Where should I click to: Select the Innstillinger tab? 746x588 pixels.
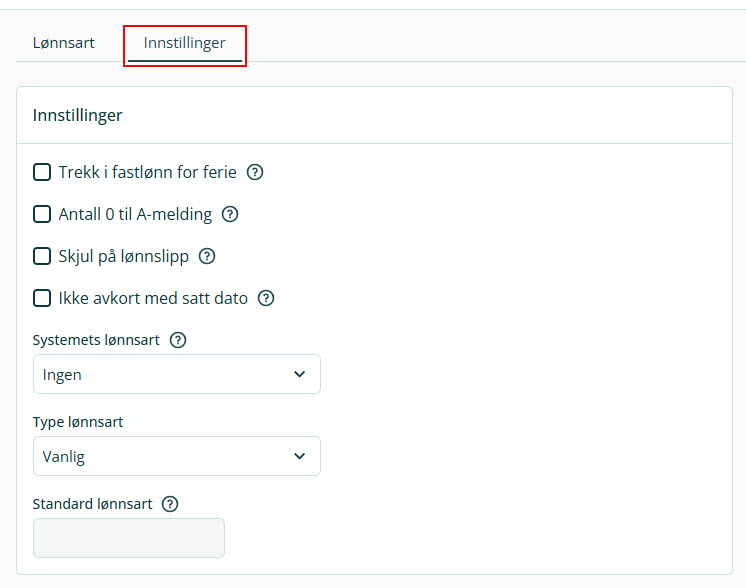184,43
